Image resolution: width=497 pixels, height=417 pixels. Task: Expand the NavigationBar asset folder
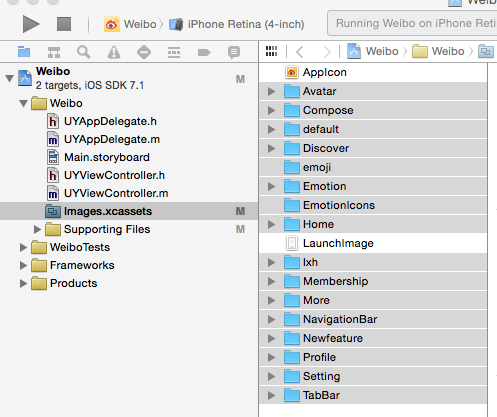click(272, 320)
